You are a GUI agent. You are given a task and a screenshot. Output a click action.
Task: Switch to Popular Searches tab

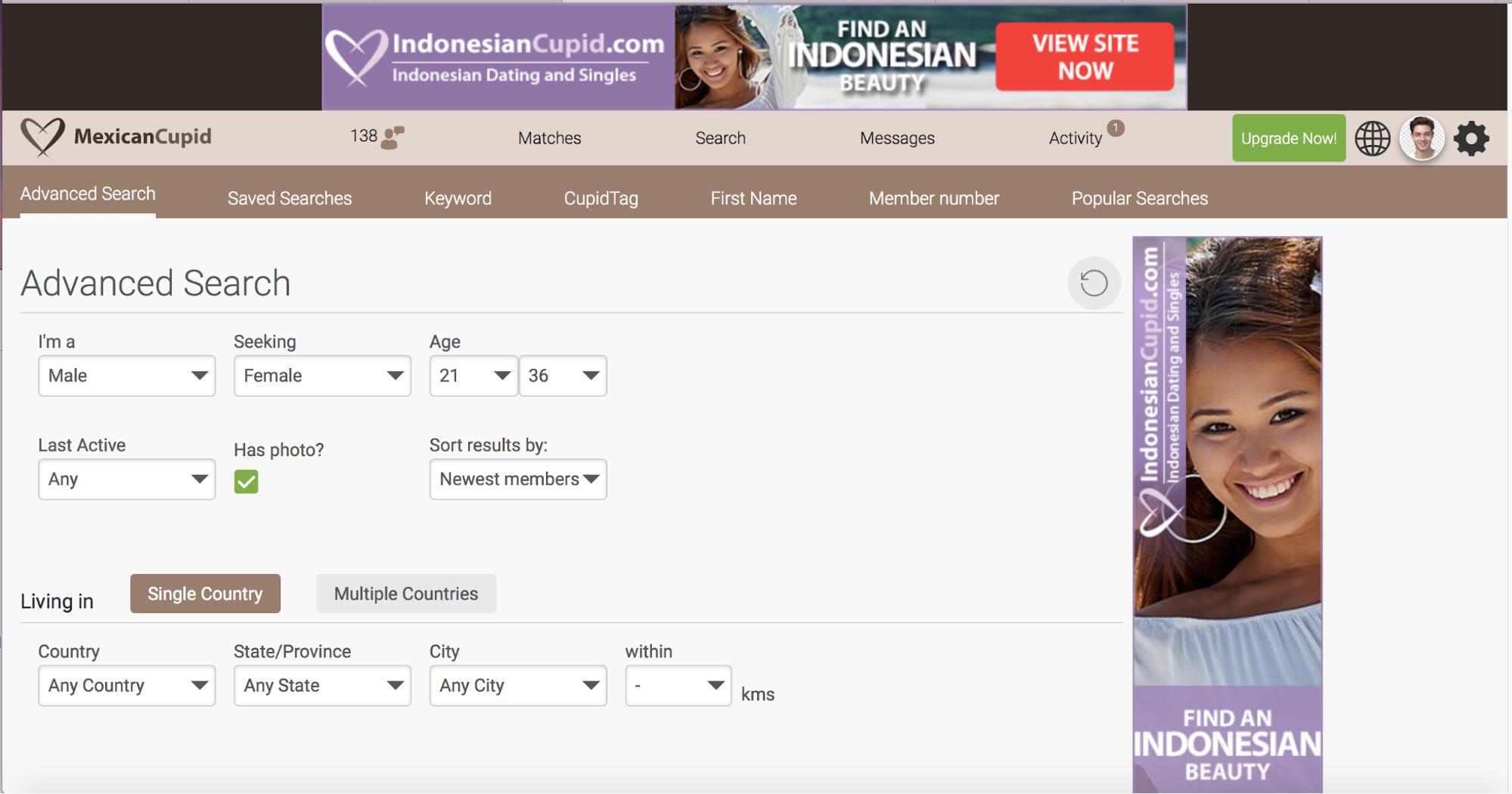coord(1140,198)
